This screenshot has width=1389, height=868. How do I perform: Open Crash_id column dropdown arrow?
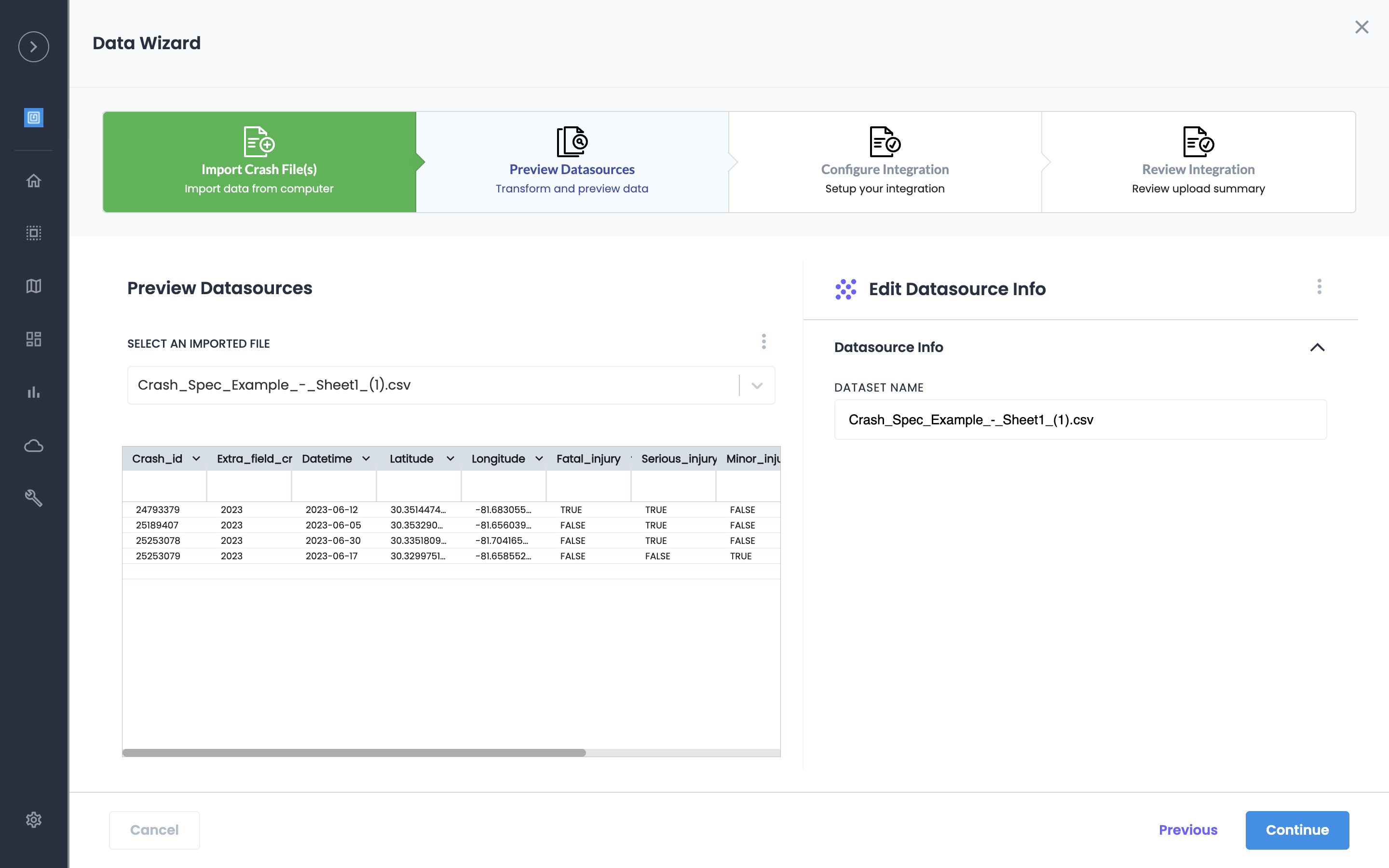[196, 459]
